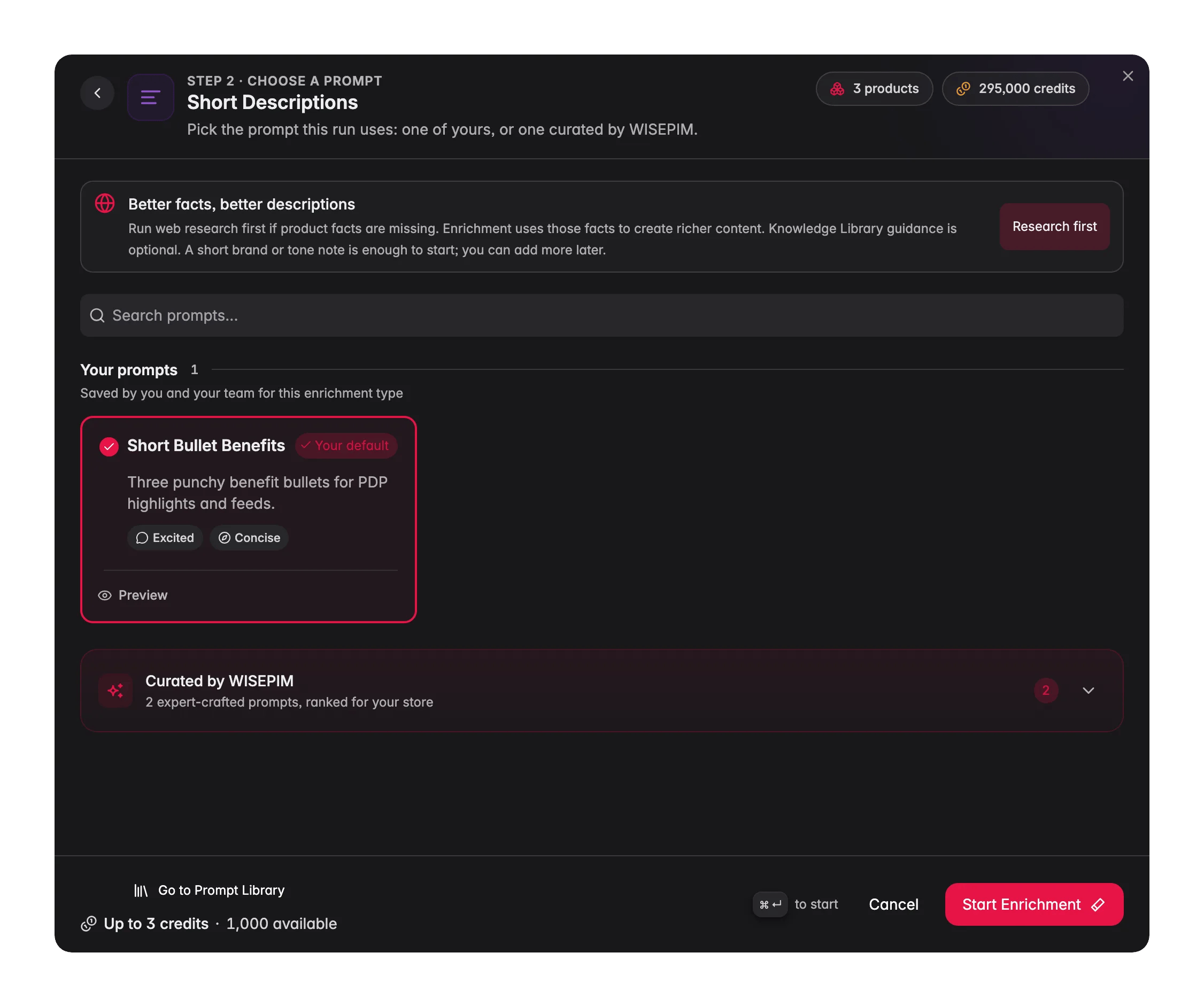1204x1007 pixels.
Task: Click Curated by WISEPIM heading
Action: (x=219, y=680)
